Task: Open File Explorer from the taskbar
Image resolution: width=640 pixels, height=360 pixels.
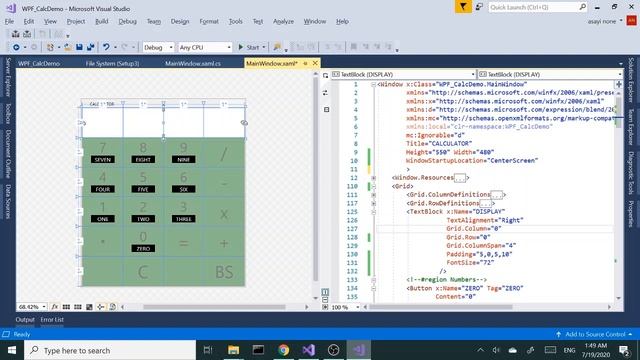Action: tap(233, 350)
